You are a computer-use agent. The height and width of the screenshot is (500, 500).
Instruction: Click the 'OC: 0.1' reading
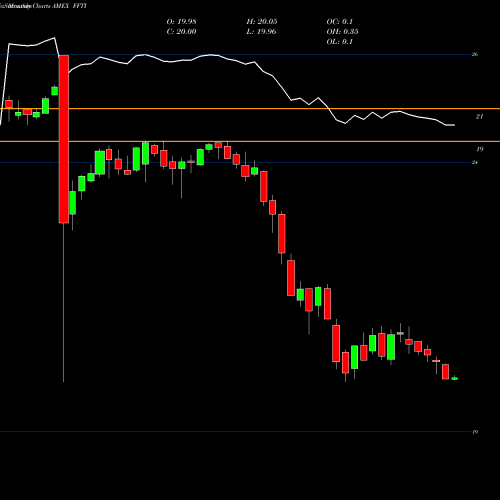coord(339,22)
